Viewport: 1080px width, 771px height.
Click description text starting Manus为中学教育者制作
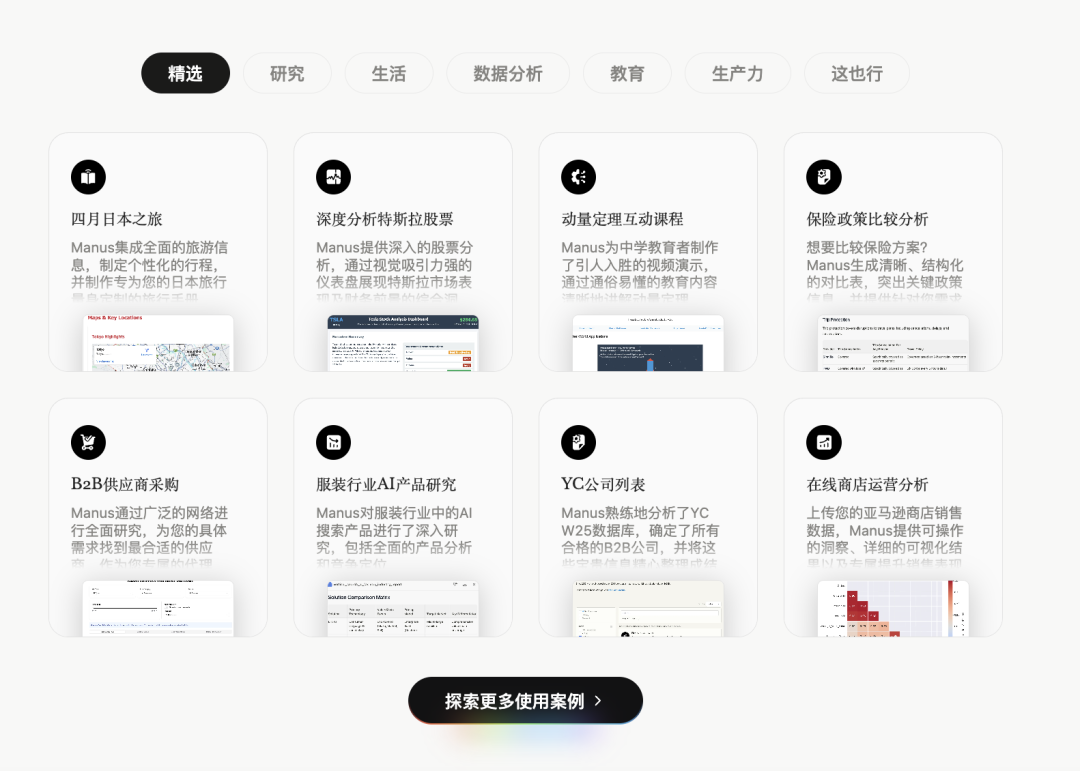[x=640, y=271]
